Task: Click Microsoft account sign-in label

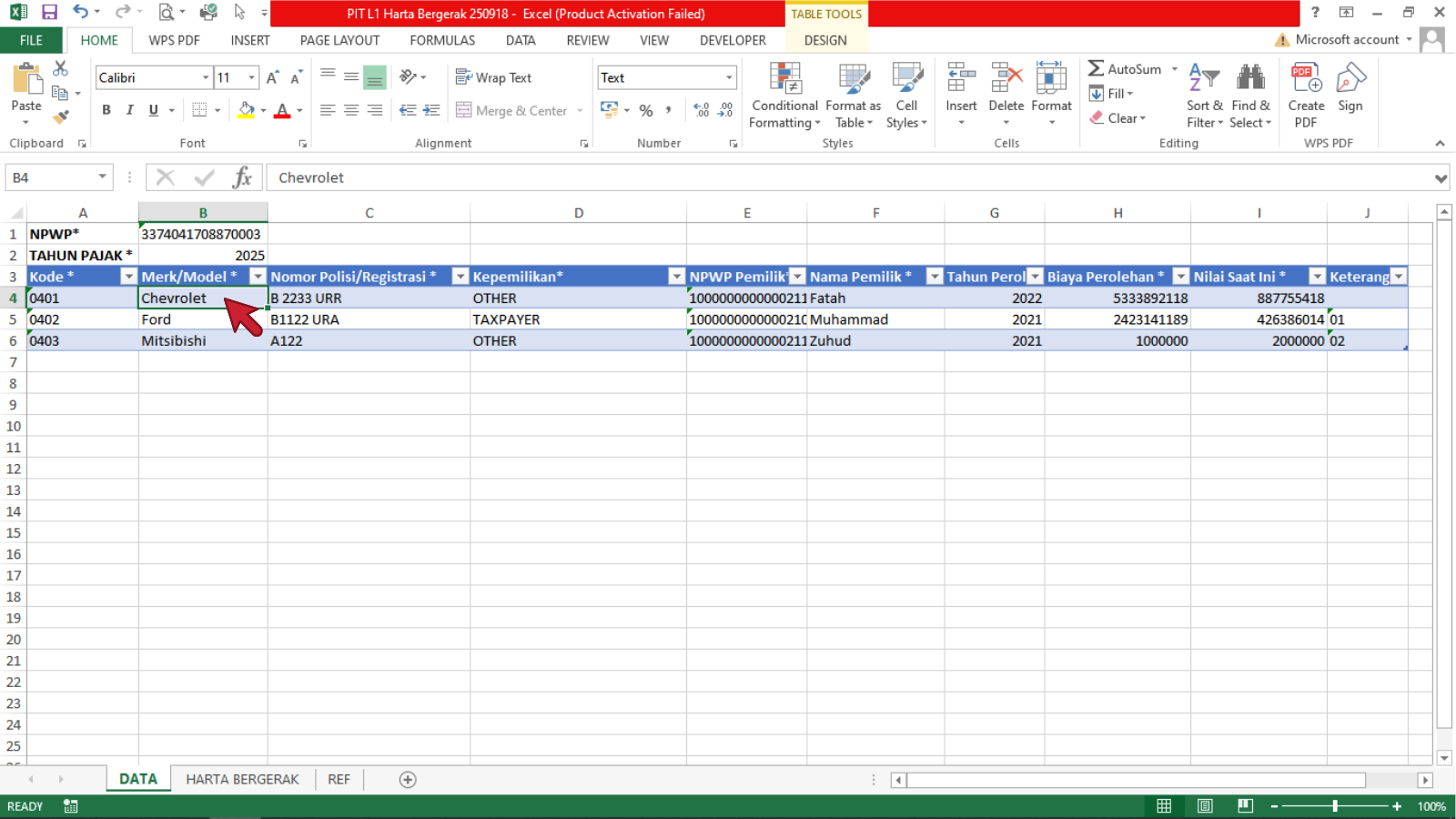Action: click(1347, 40)
